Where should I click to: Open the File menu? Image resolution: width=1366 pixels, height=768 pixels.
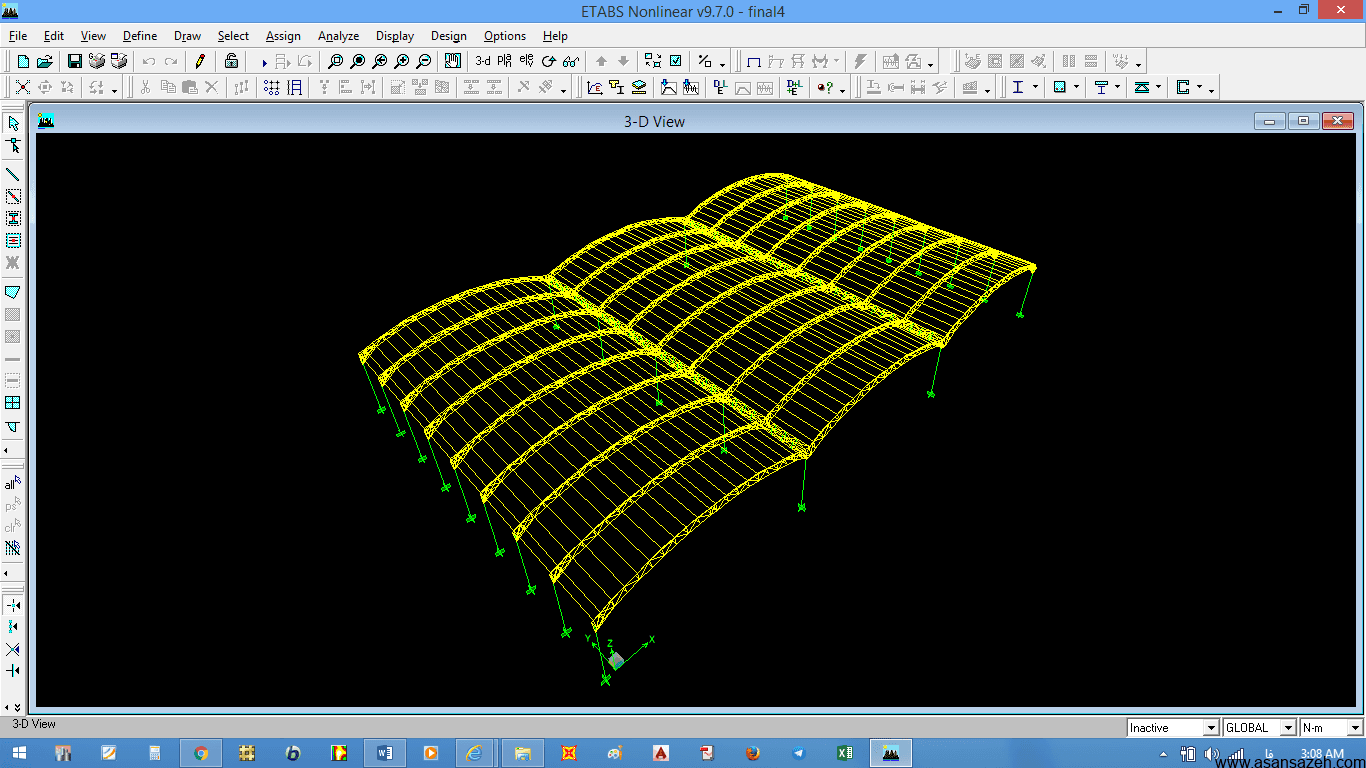(18, 36)
